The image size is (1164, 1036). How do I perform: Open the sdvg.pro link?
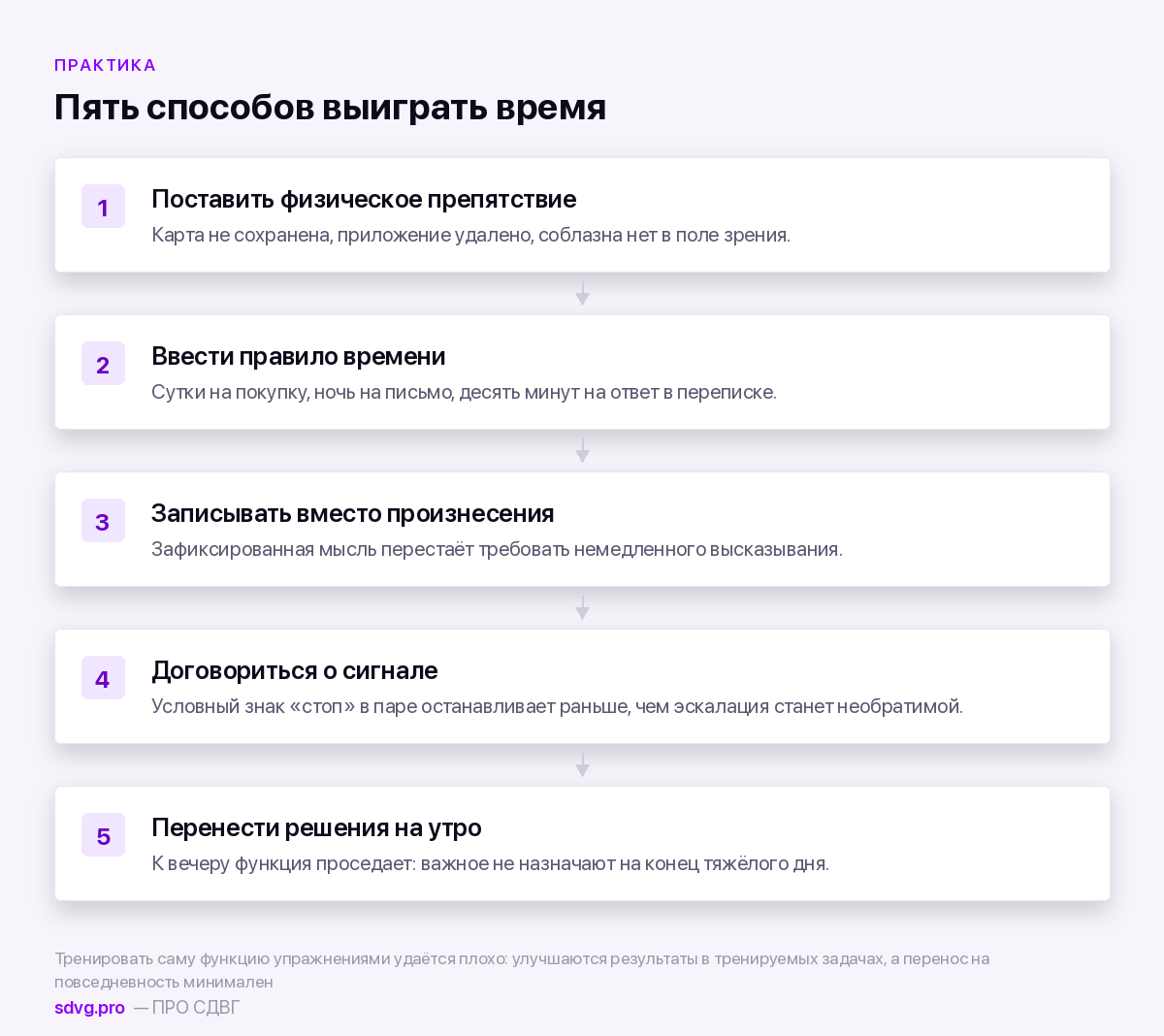click(x=89, y=1007)
